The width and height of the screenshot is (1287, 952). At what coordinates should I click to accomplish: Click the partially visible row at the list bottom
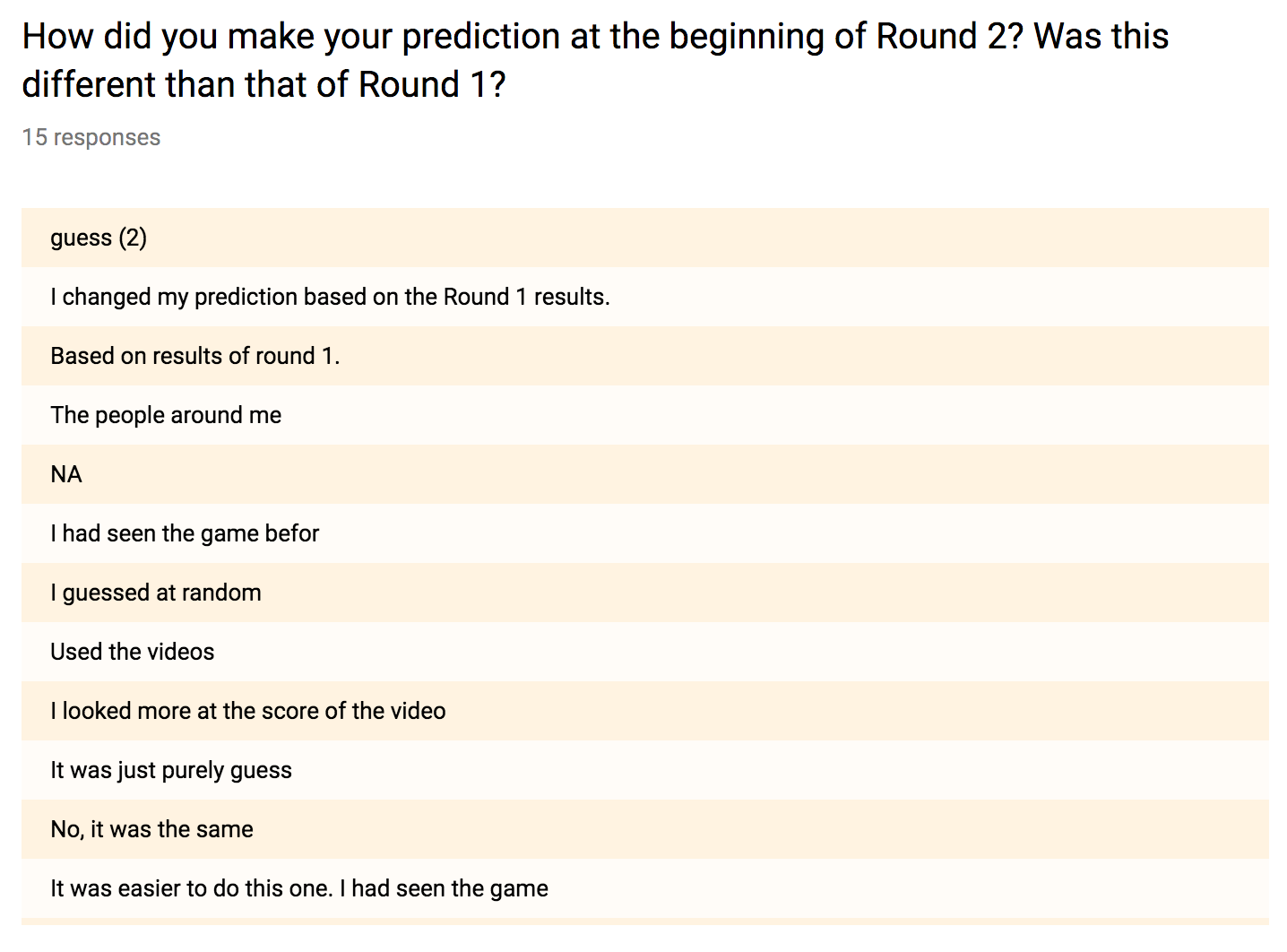coord(645,922)
